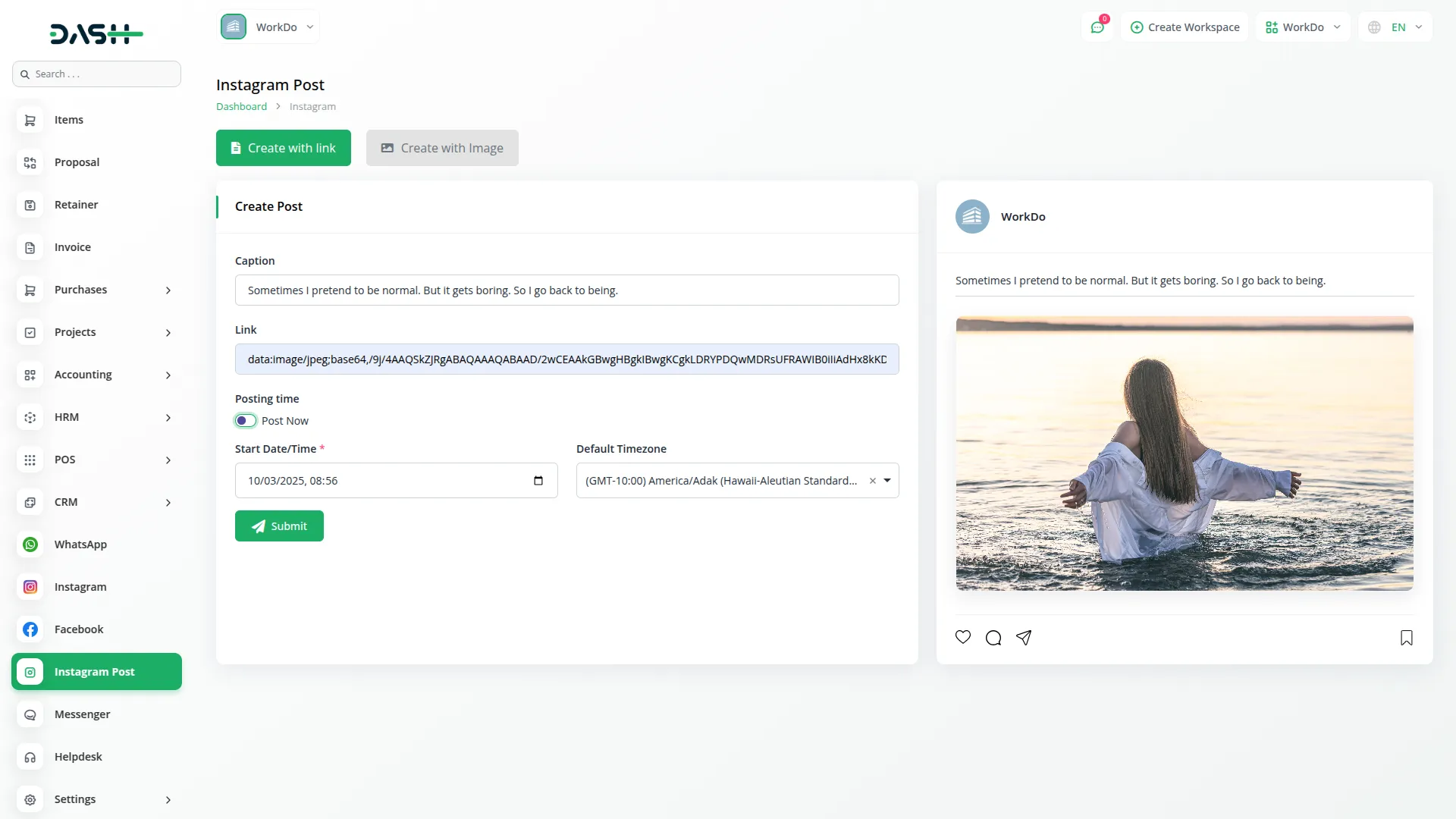1456x819 pixels.
Task: Go to Dashboard breadcrumb link
Action: coord(241,107)
